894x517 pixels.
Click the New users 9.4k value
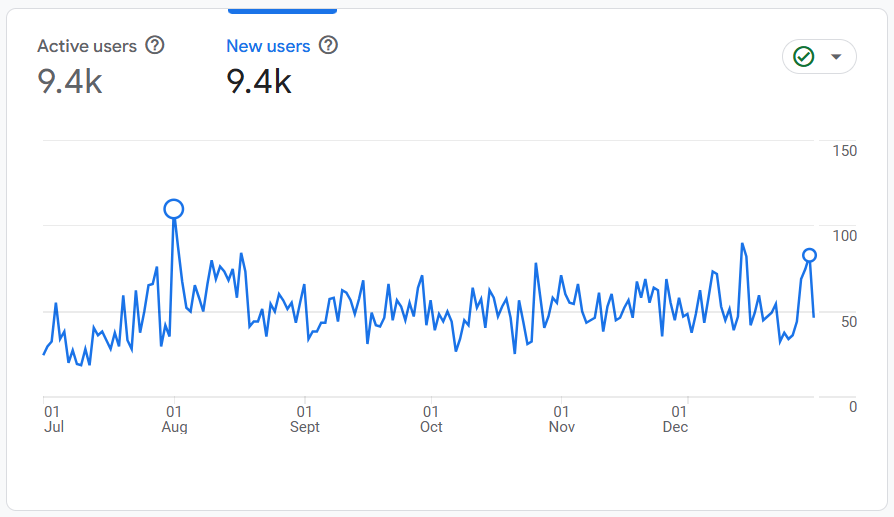[259, 82]
